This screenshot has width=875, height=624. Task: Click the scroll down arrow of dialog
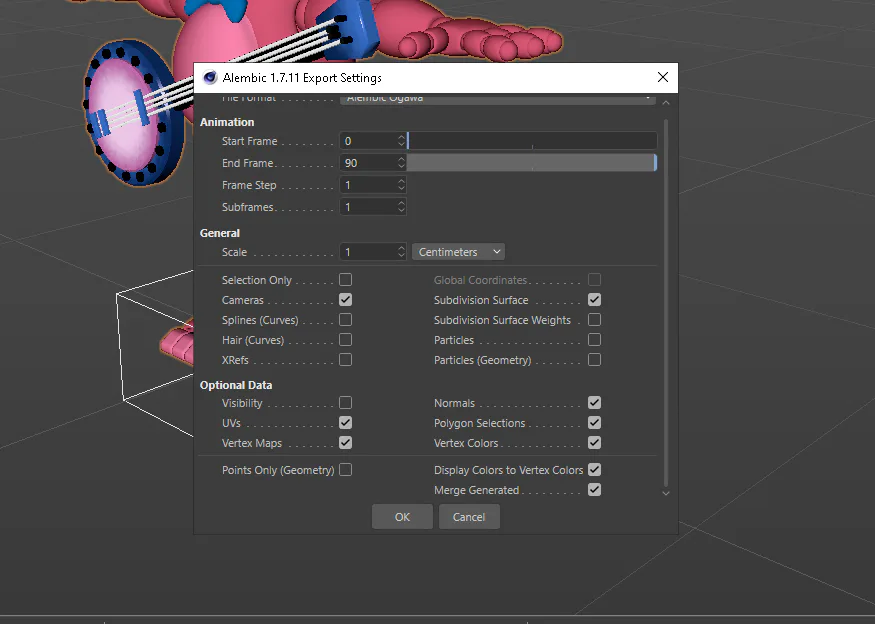coord(666,493)
